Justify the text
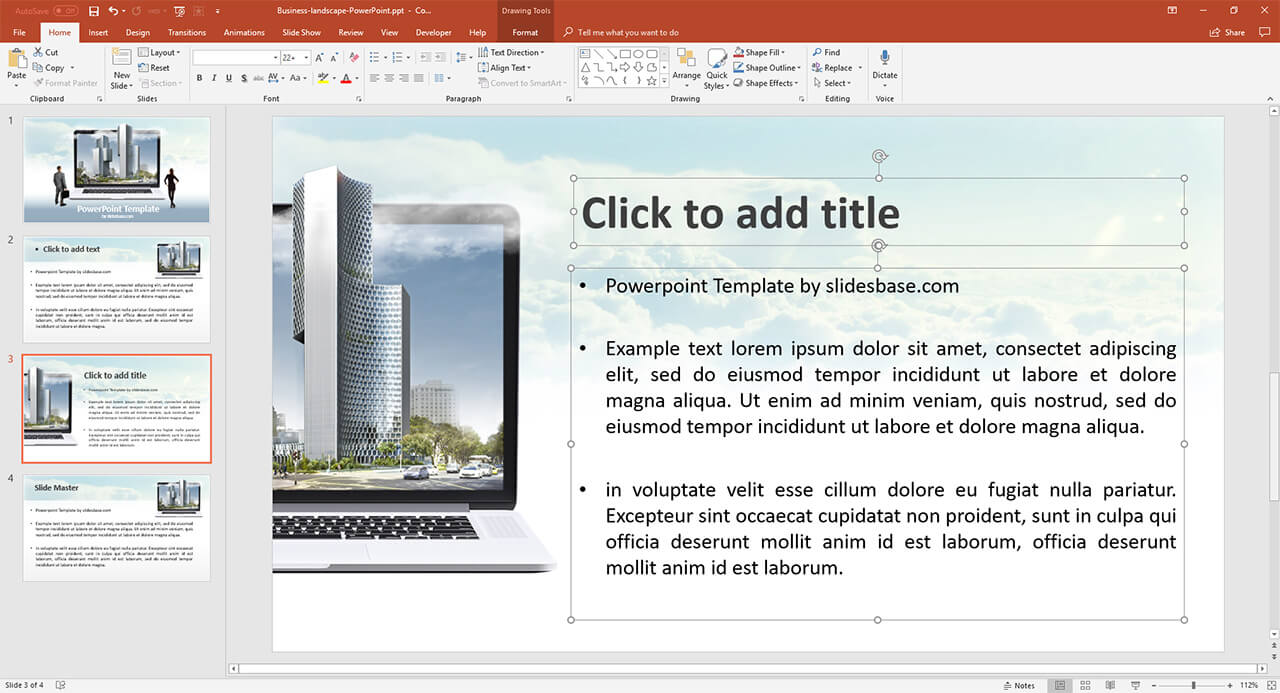The image size is (1280, 693). [x=420, y=78]
